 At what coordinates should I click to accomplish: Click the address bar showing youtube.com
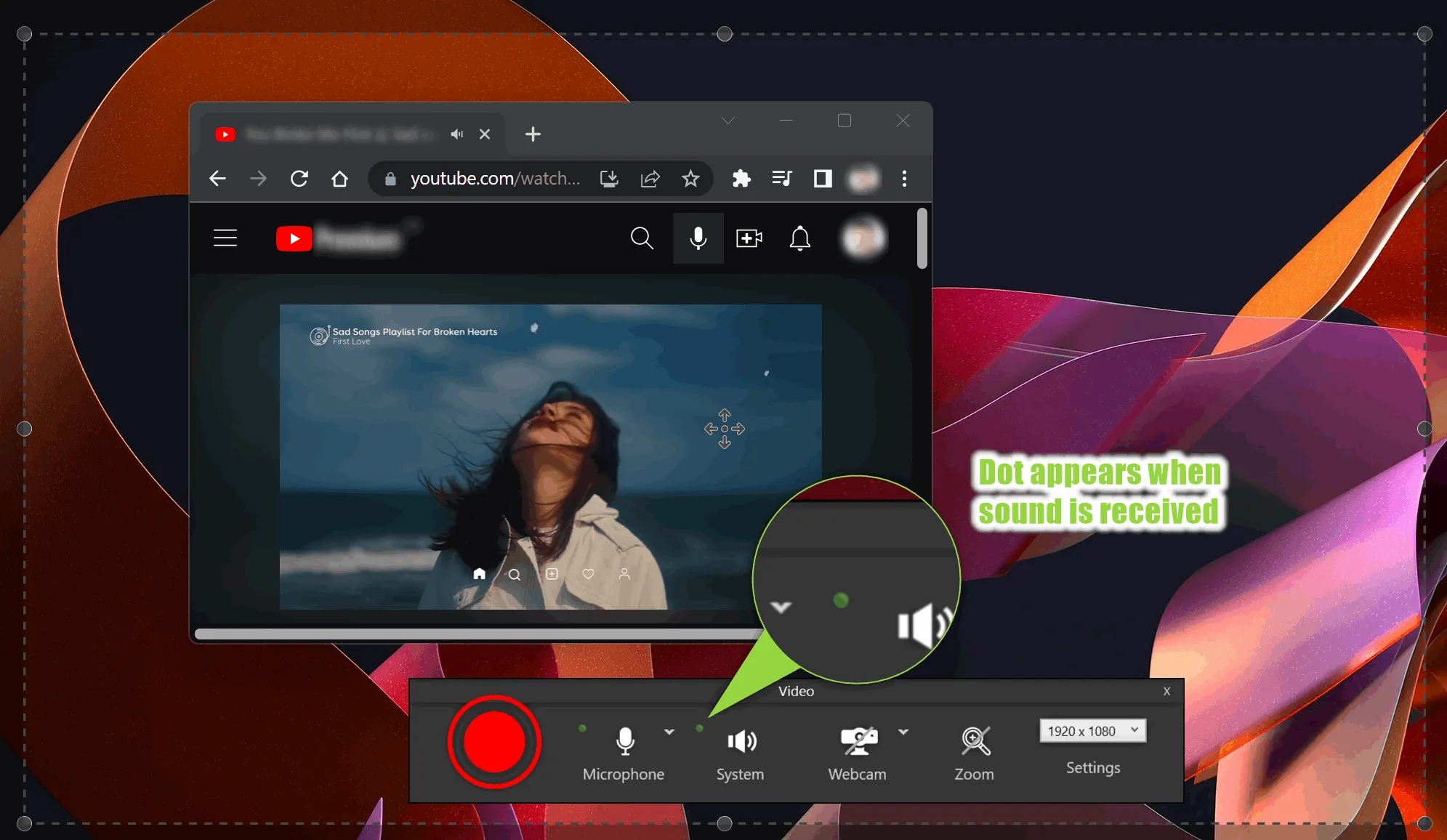coord(494,178)
